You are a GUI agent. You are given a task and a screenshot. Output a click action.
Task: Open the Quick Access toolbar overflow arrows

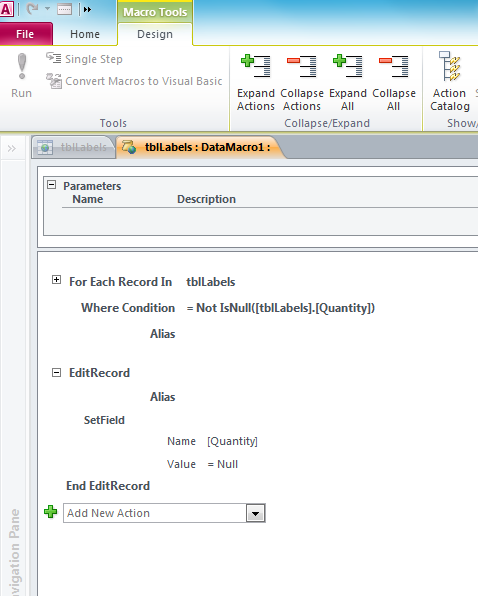coord(87,9)
